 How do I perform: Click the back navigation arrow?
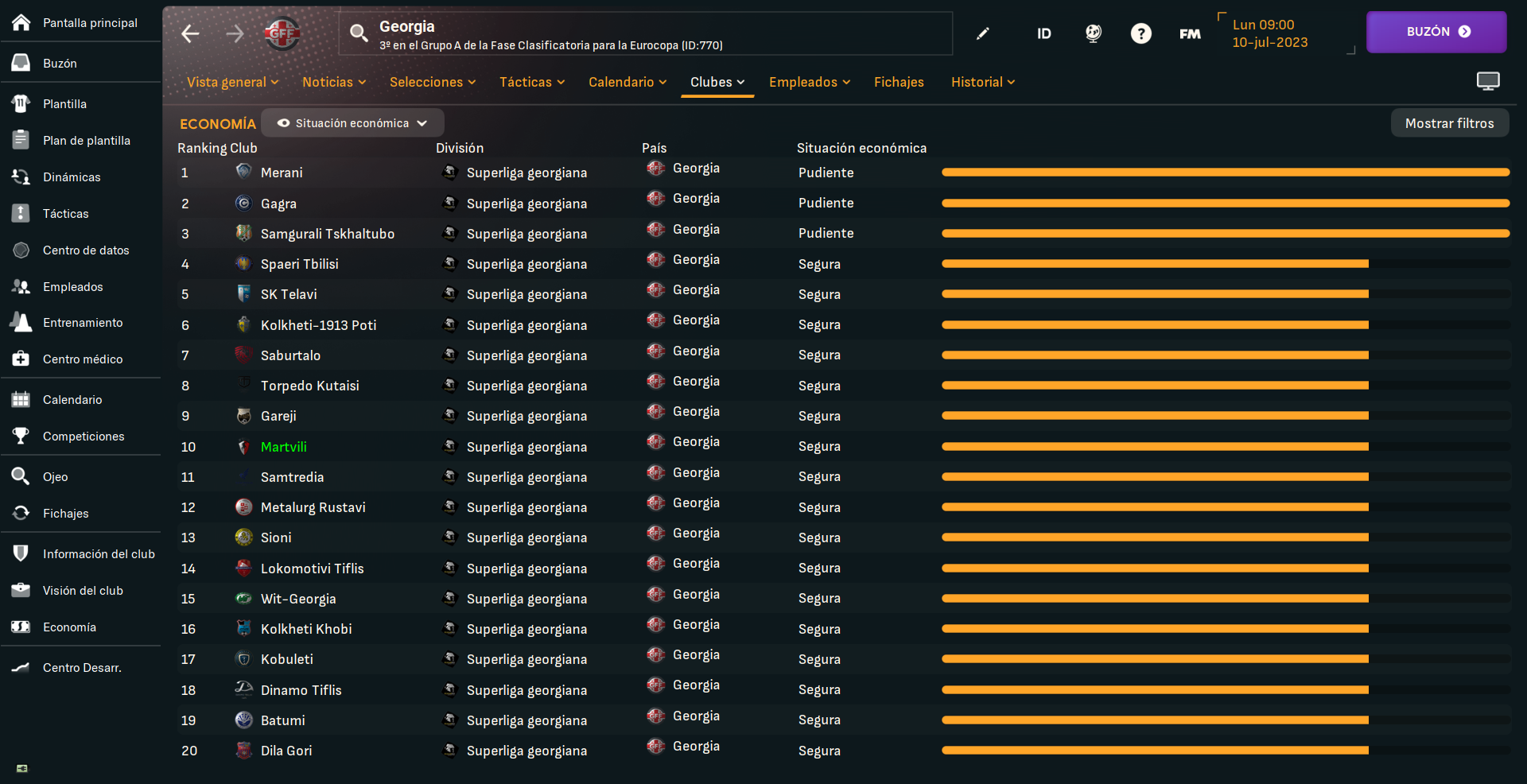point(190,33)
